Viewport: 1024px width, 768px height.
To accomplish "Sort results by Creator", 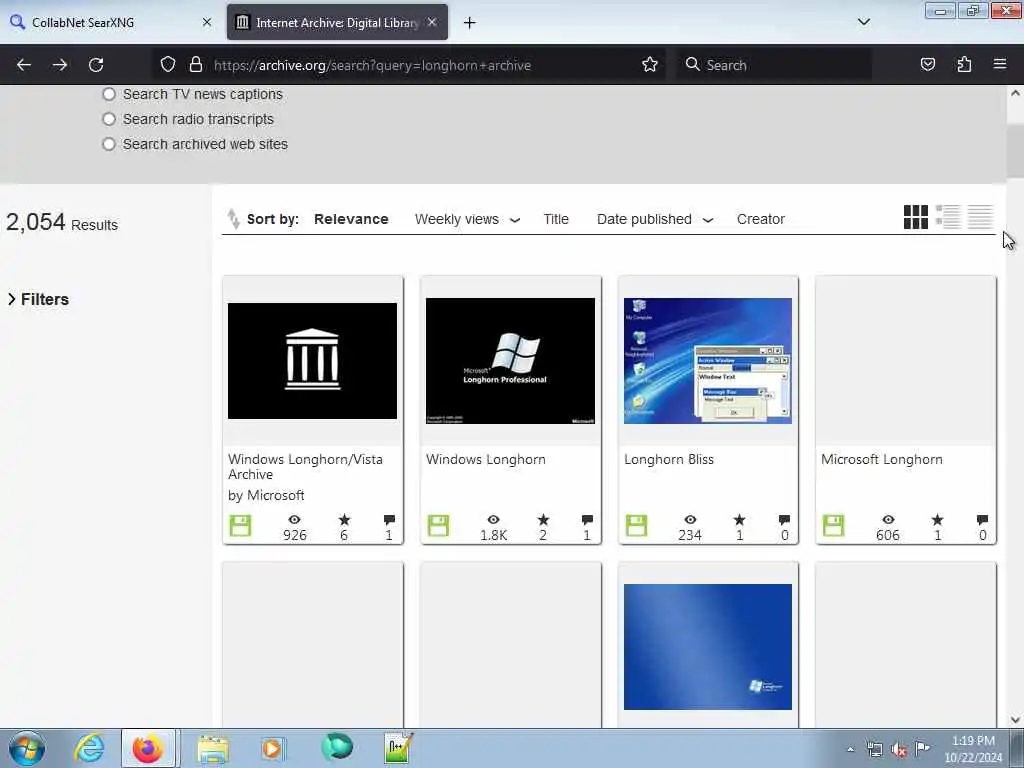I will pos(761,219).
